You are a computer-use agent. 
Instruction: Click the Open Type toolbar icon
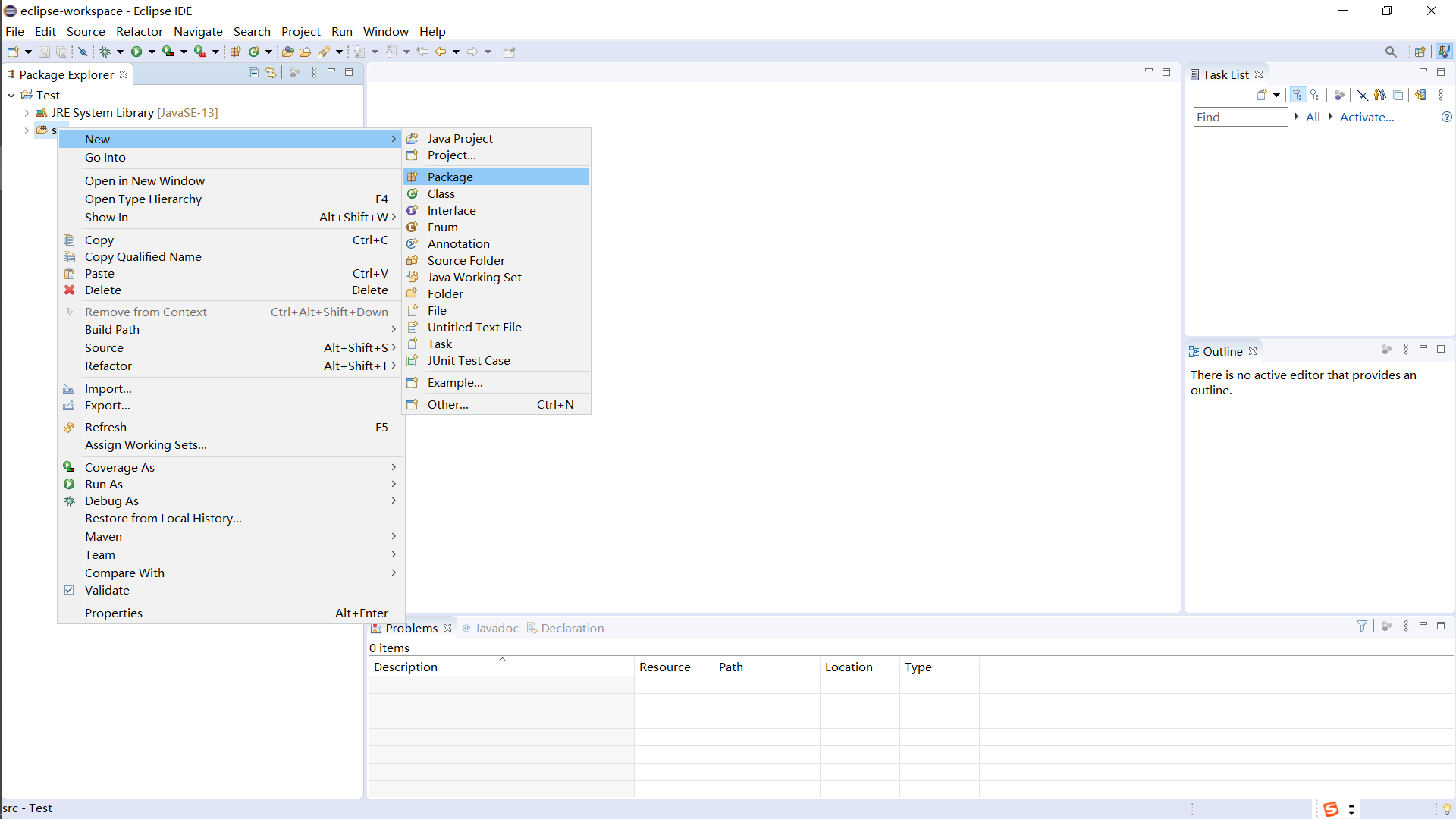click(287, 52)
